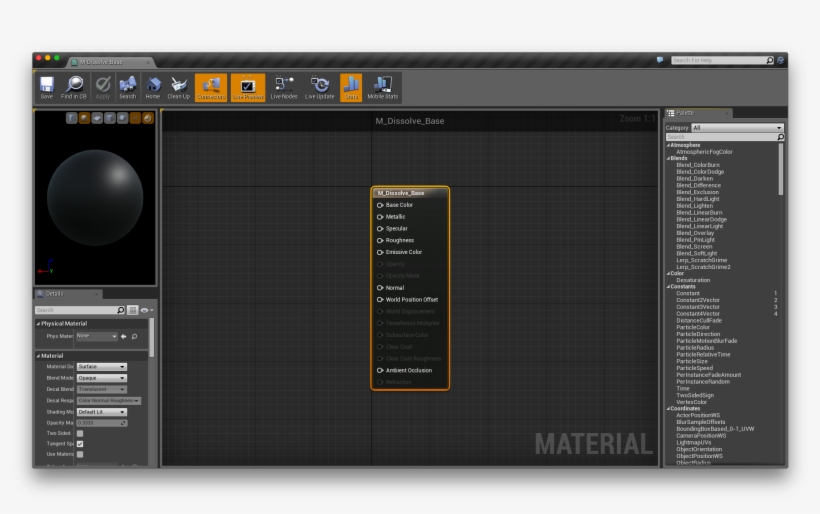The height and width of the screenshot is (514, 820).
Task: Select AtmosphericFogColor in Palette
Action: pyautogui.click(x=704, y=152)
